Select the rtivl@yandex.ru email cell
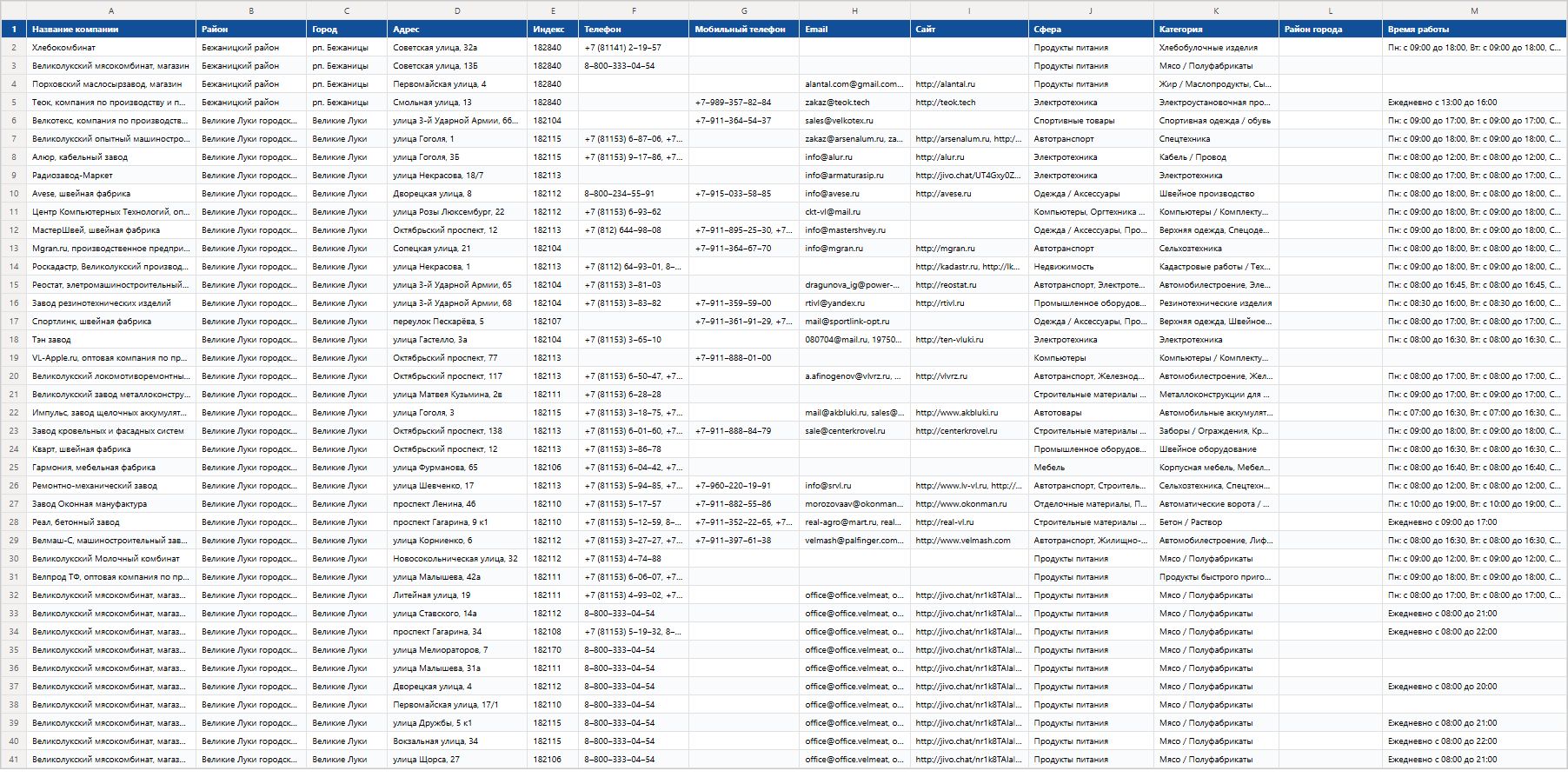The width and height of the screenshot is (1568, 784). [x=854, y=303]
